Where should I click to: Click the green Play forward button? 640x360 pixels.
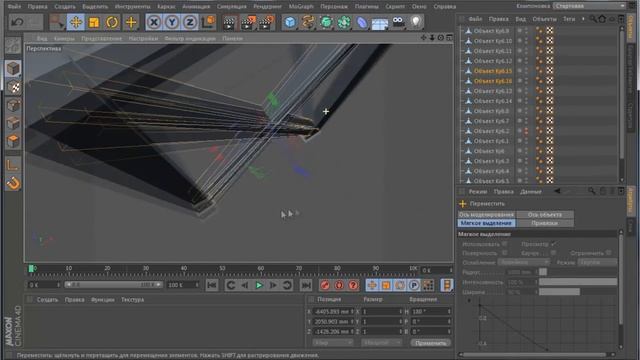tap(259, 285)
